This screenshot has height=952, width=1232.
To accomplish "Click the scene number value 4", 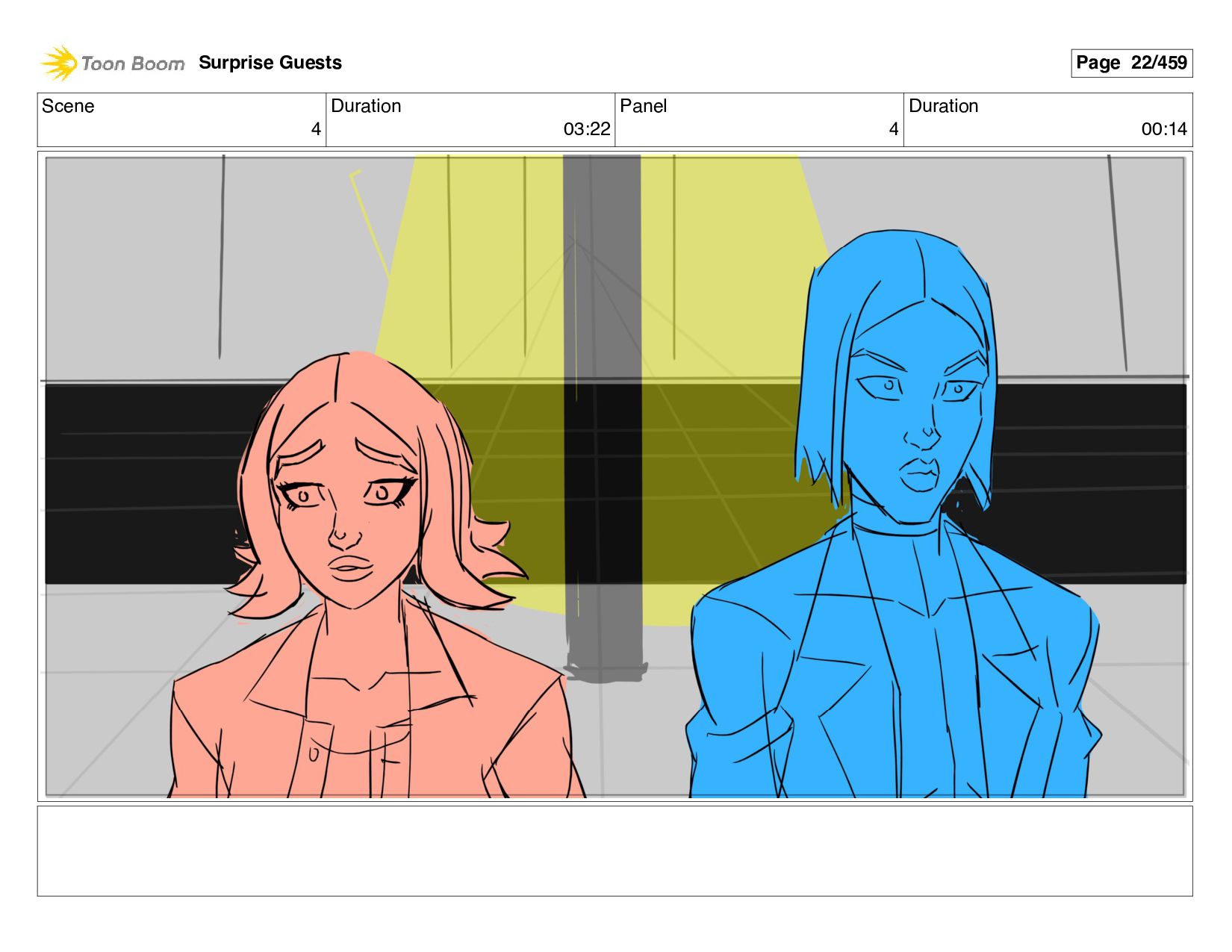I will click(316, 129).
